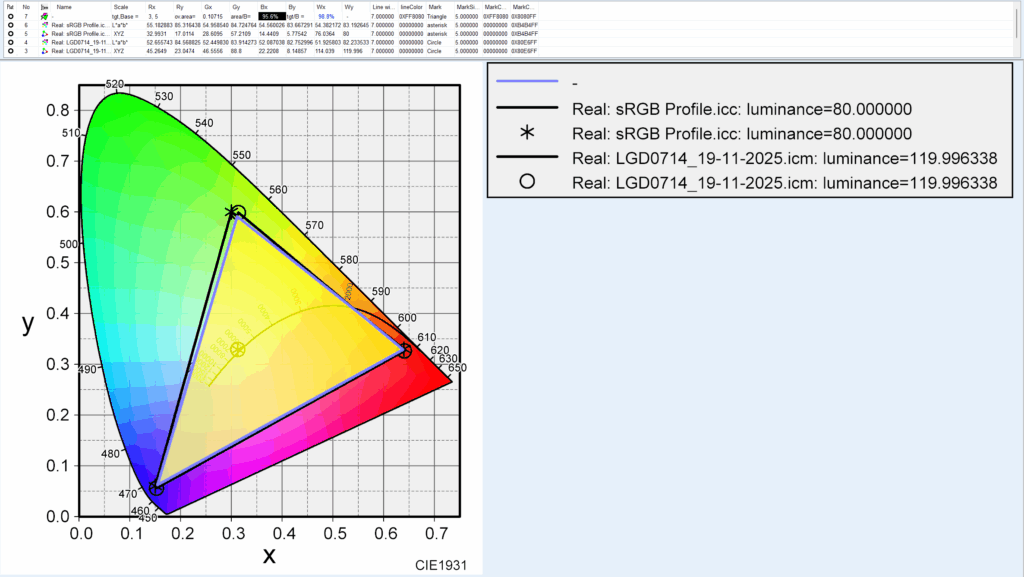1024x577 pixels.
Task: Click the Mark column header
Action: coord(435,7)
